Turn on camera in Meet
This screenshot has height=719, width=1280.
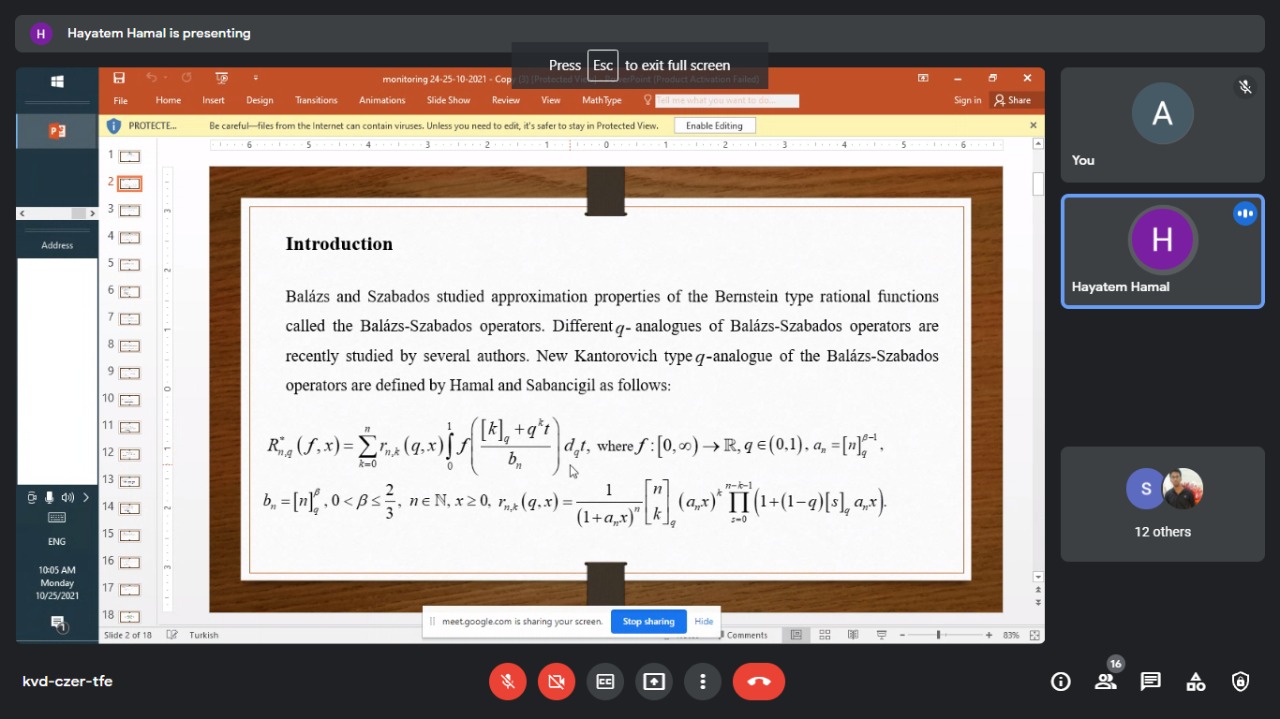556,681
